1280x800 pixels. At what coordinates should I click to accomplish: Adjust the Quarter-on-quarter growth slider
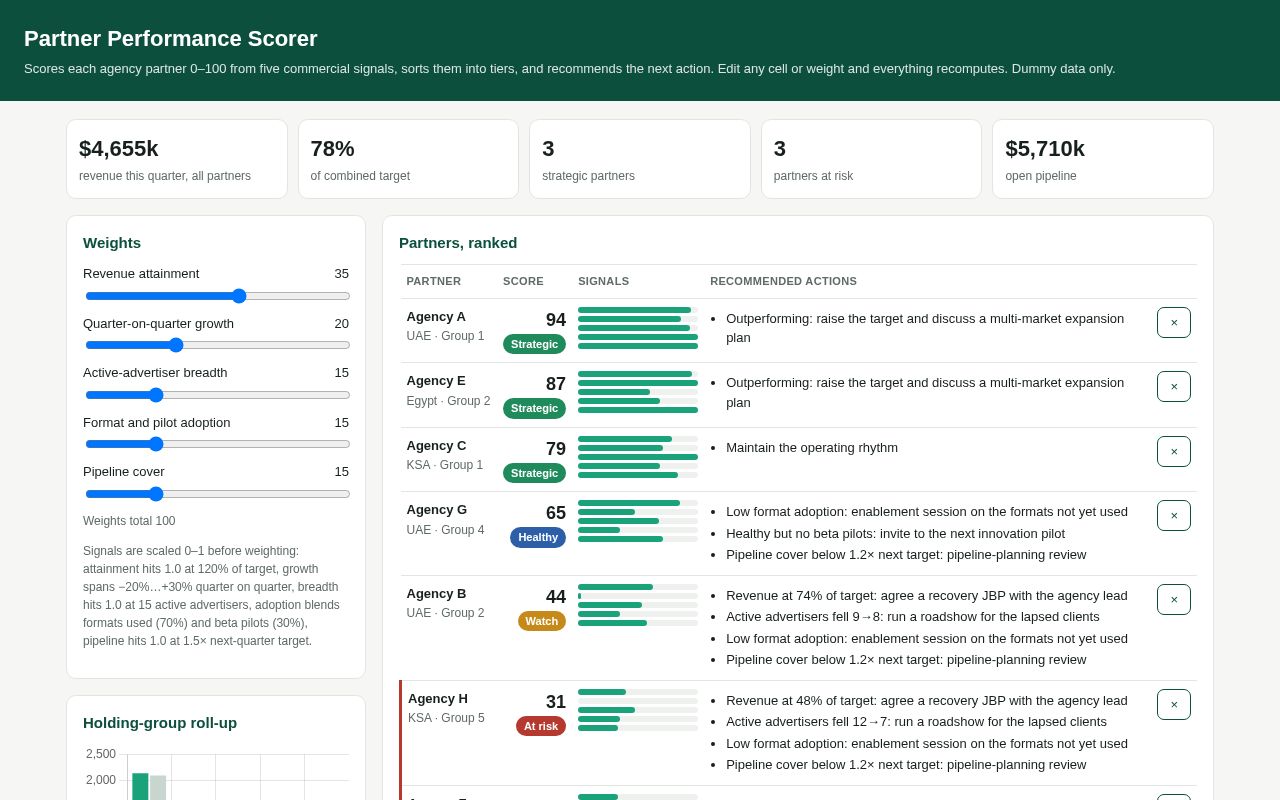pos(218,345)
